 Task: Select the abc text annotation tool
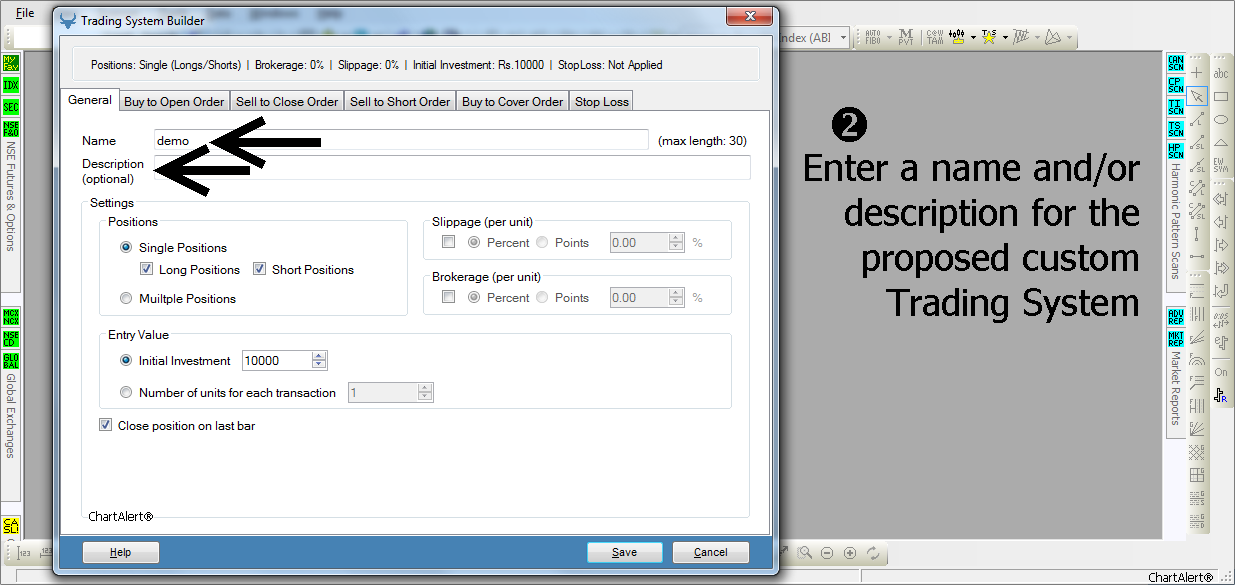1221,73
